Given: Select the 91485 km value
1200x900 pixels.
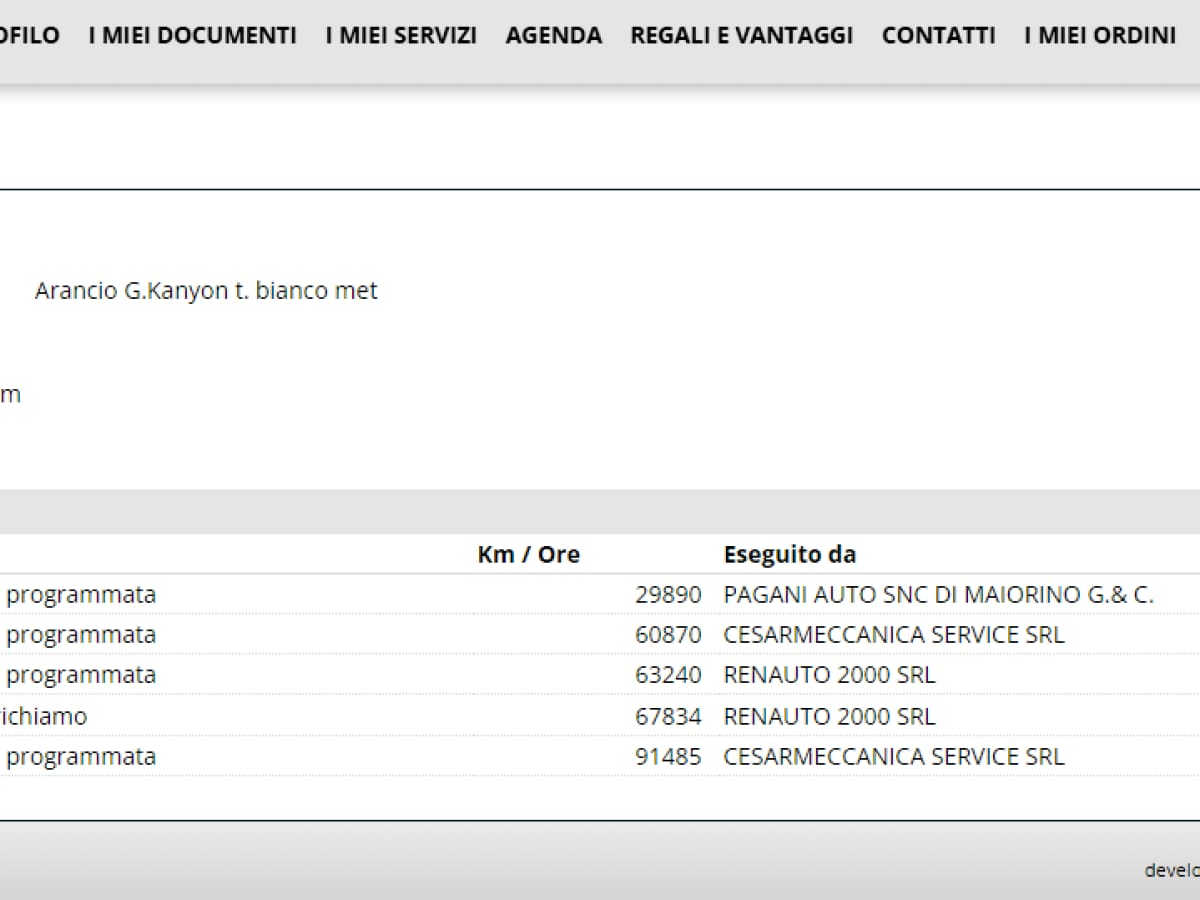Looking at the screenshot, I should (668, 756).
